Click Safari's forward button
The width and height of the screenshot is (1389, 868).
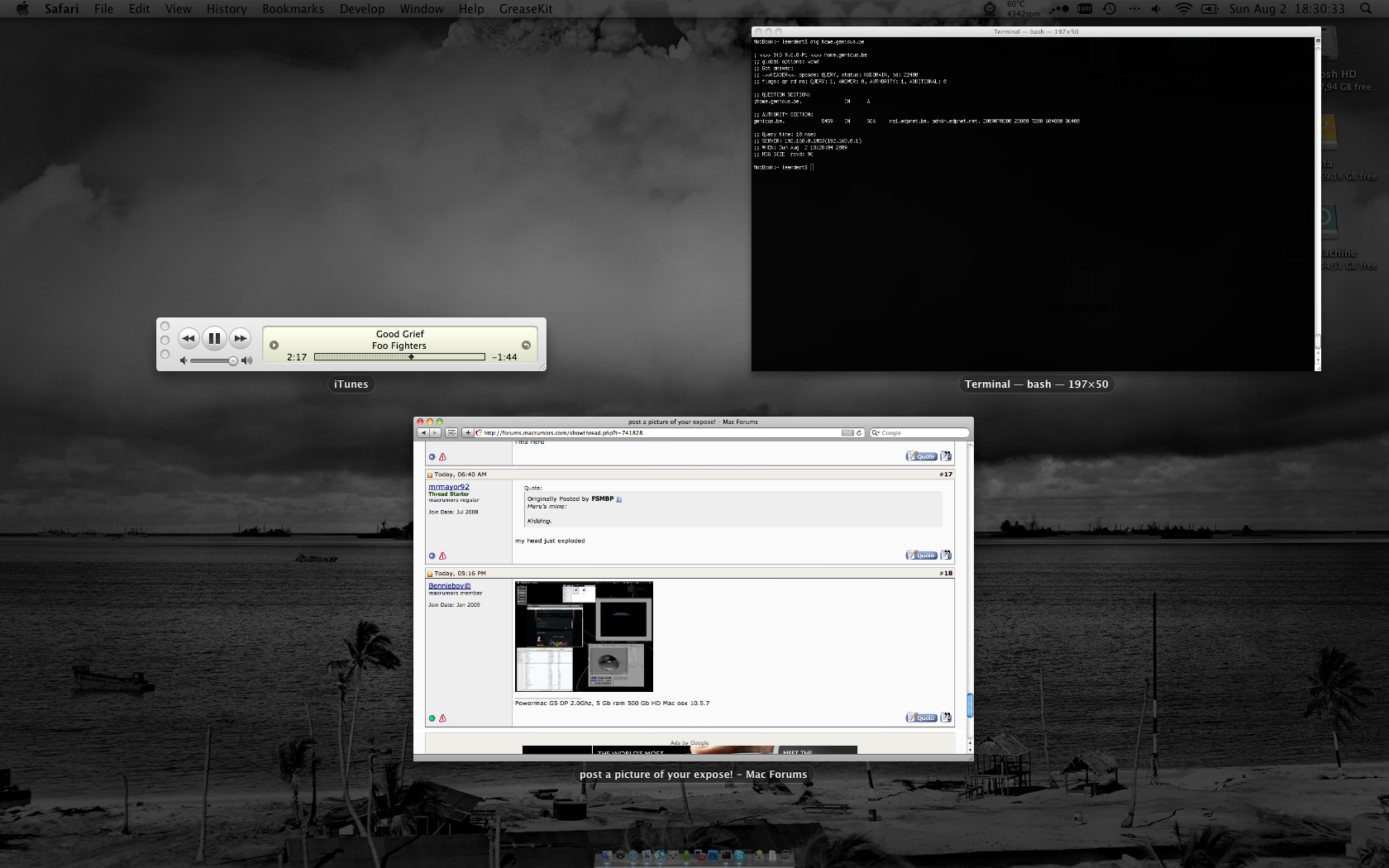[x=435, y=432]
